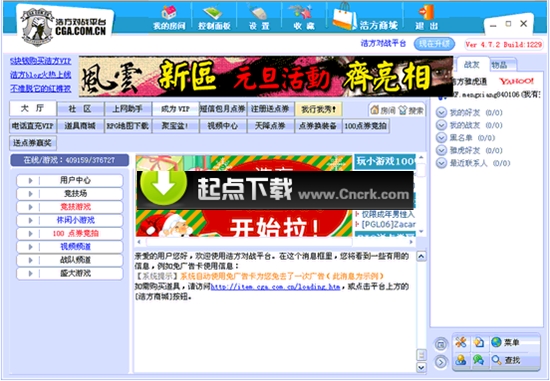Click the yellow note icon beside 菜单
Image resolution: width=550 pixels, height=381 pixels.
coord(478,342)
